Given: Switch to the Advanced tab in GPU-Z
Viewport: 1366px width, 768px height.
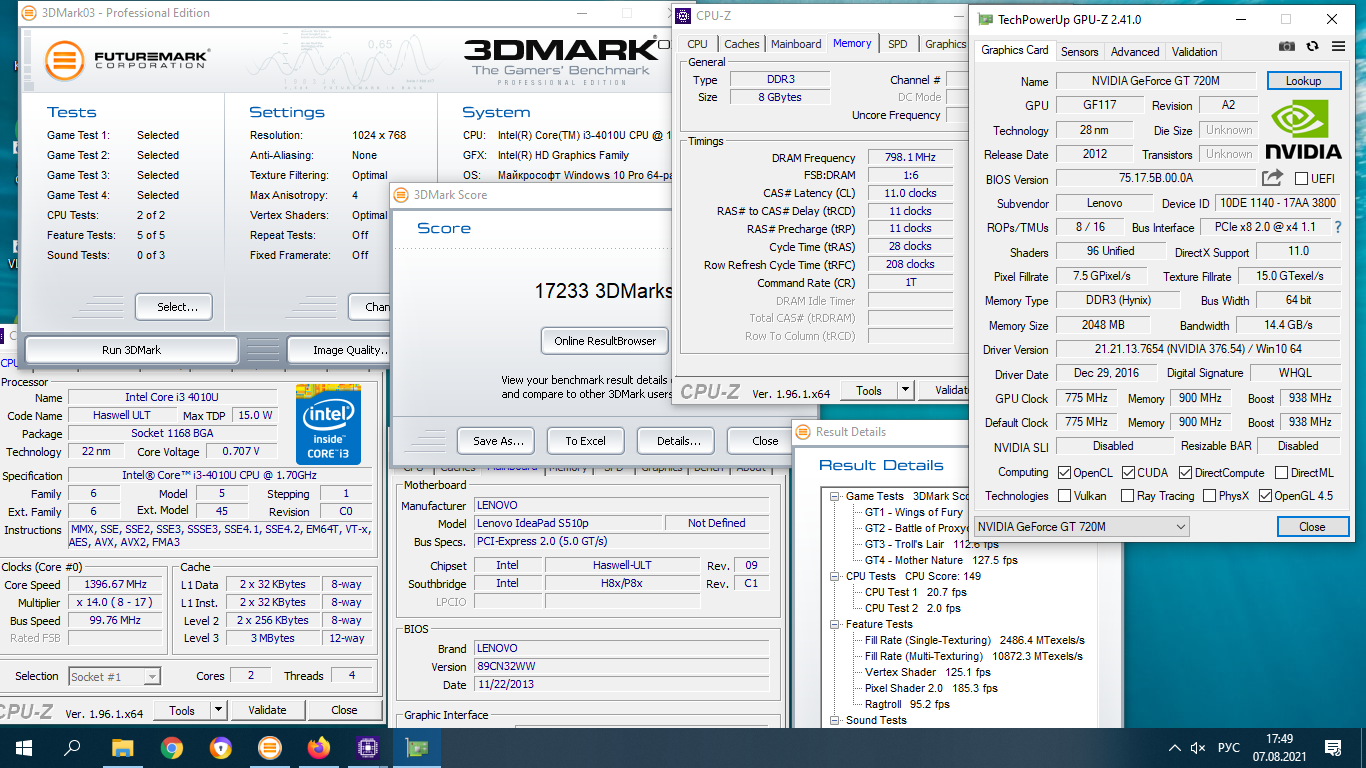Looking at the screenshot, I should (1135, 51).
